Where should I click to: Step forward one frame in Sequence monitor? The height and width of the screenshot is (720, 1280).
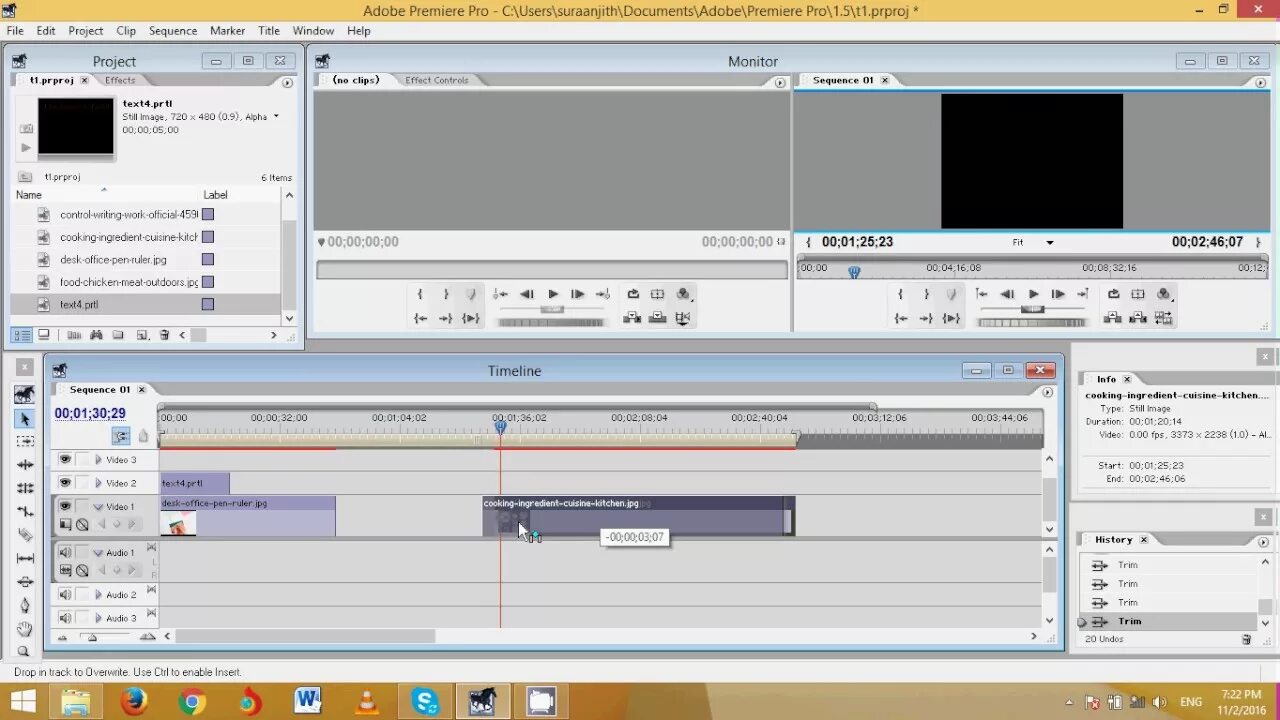pos(1058,294)
